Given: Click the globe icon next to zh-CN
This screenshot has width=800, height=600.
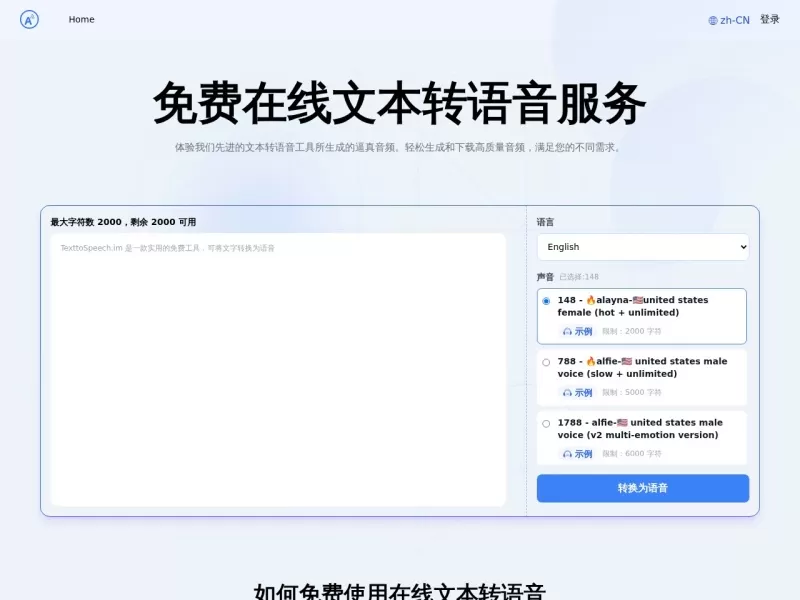Looking at the screenshot, I should [714, 19].
